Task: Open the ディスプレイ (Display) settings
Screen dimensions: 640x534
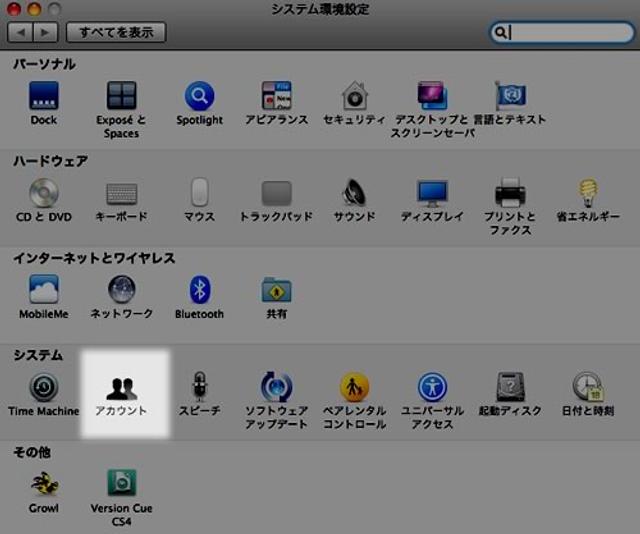Action: [432, 193]
